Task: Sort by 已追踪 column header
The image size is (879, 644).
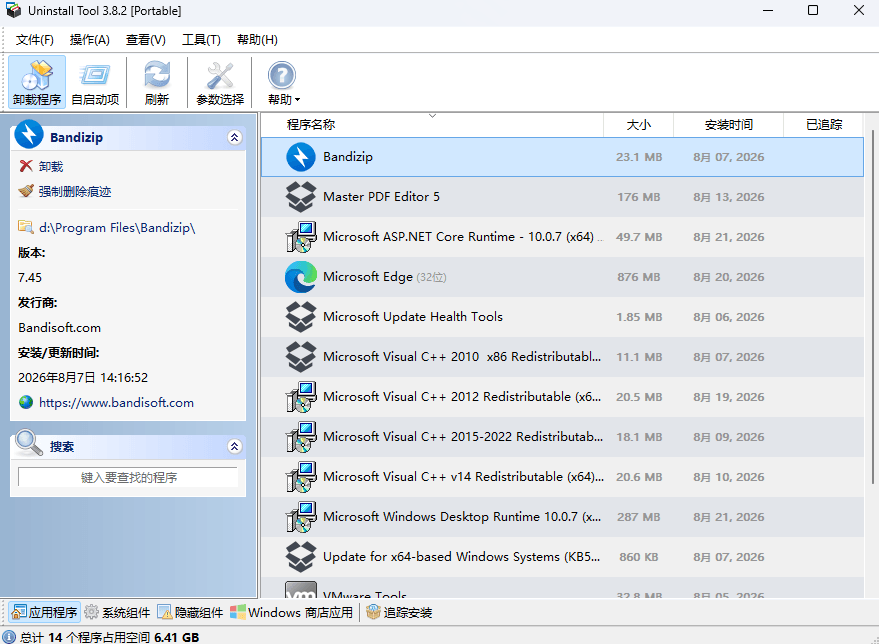Action: pyautogui.click(x=824, y=124)
